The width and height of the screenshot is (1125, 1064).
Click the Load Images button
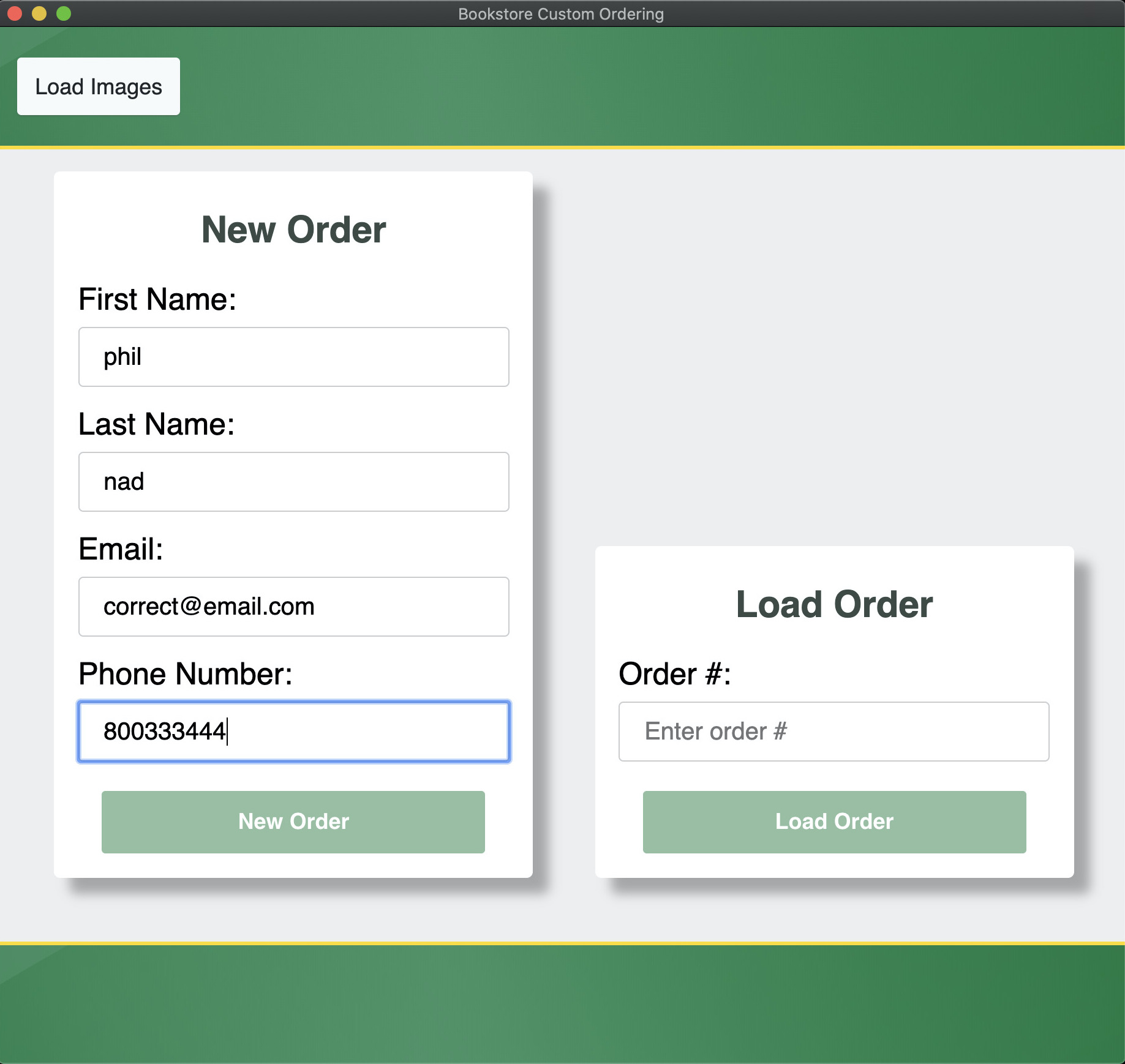click(x=98, y=86)
